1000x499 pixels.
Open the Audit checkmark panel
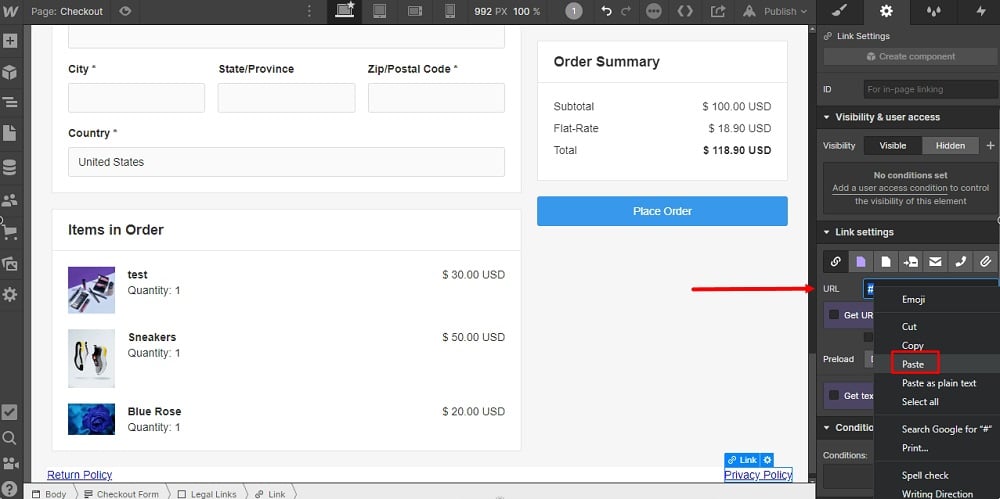(10, 412)
